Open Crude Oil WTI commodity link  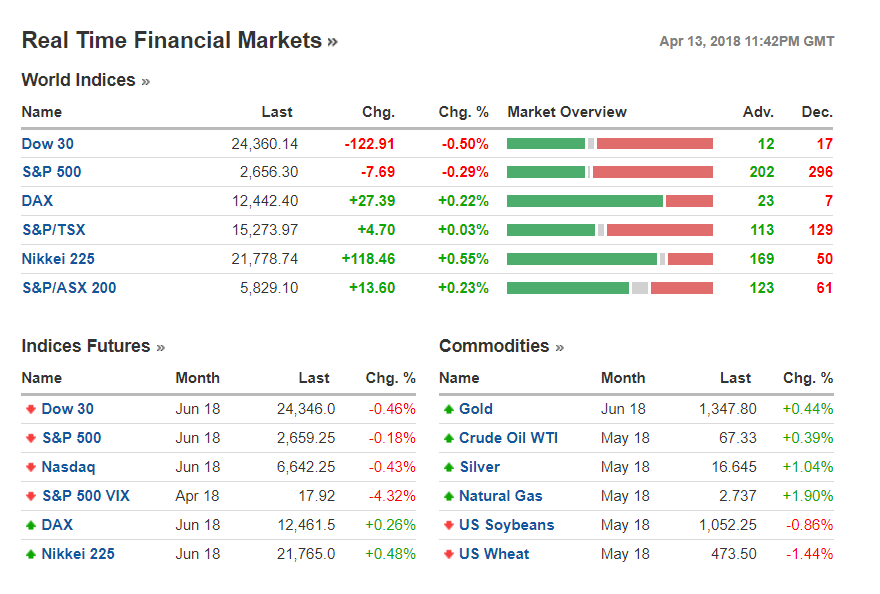(x=508, y=438)
